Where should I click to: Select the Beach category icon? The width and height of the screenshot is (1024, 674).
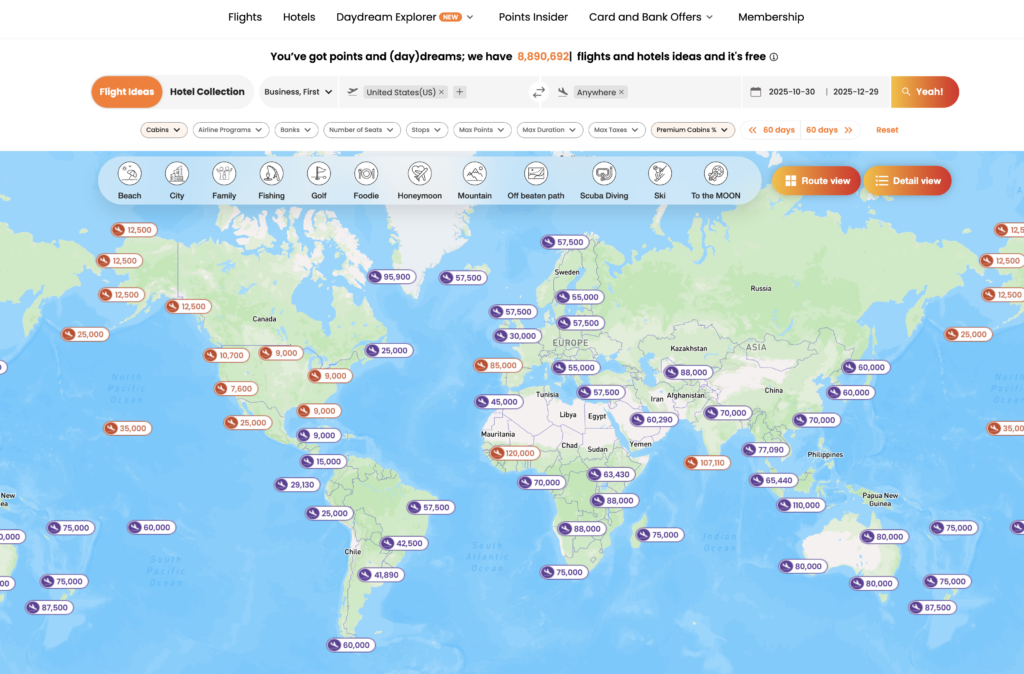[129, 174]
